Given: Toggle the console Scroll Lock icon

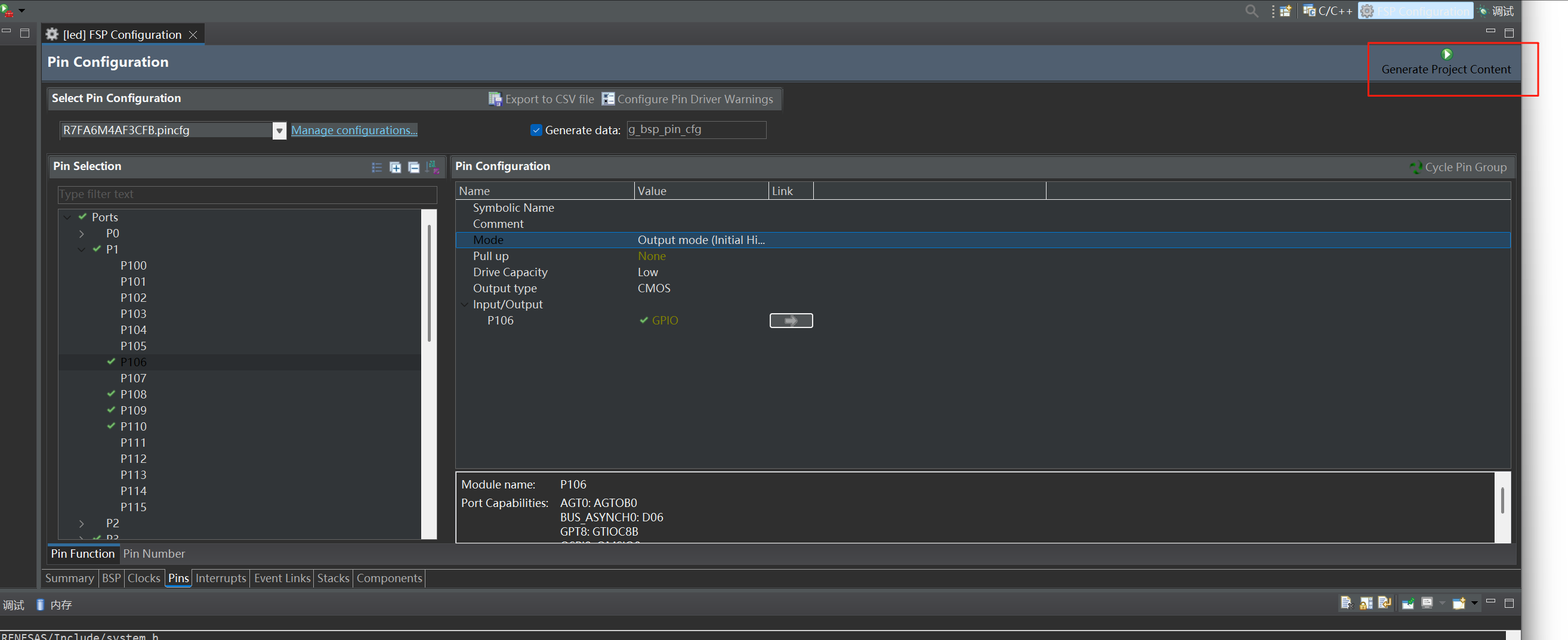Looking at the screenshot, I should (1366, 603).
